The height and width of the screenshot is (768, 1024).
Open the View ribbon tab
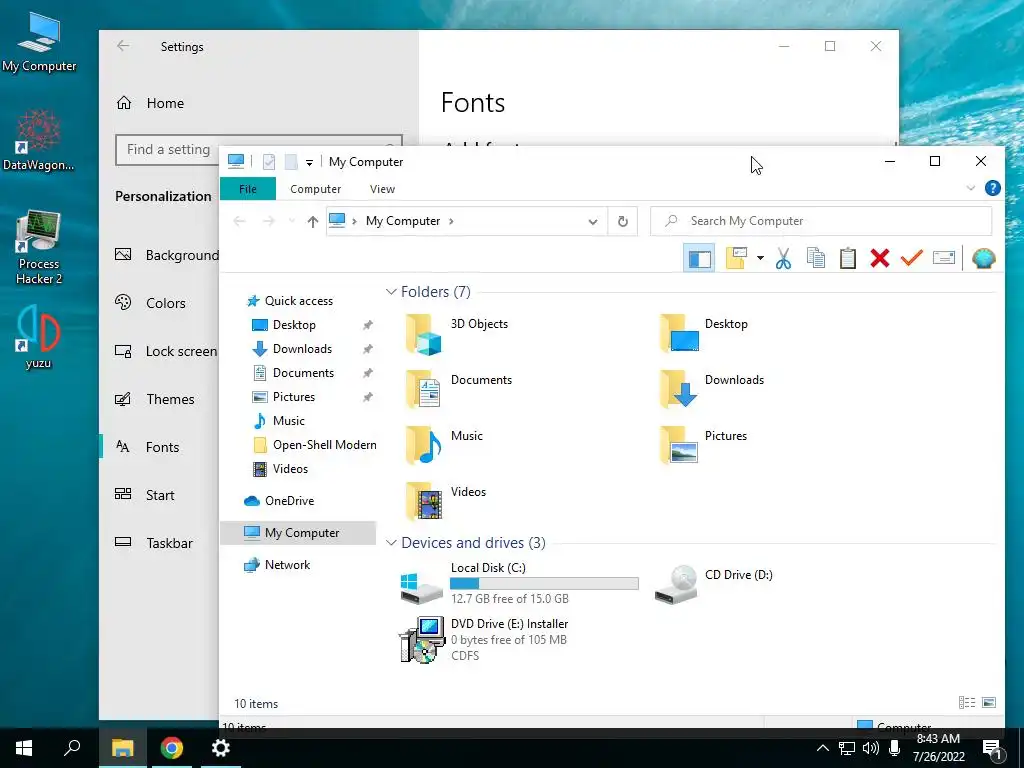382,189
